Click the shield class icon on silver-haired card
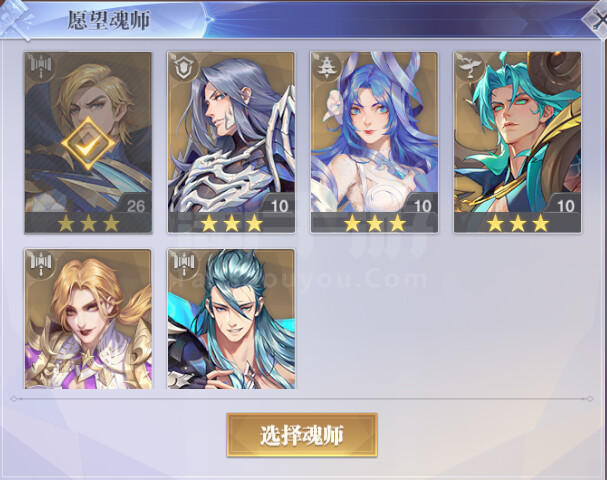 pyautogui.click(x=183, y=68)
